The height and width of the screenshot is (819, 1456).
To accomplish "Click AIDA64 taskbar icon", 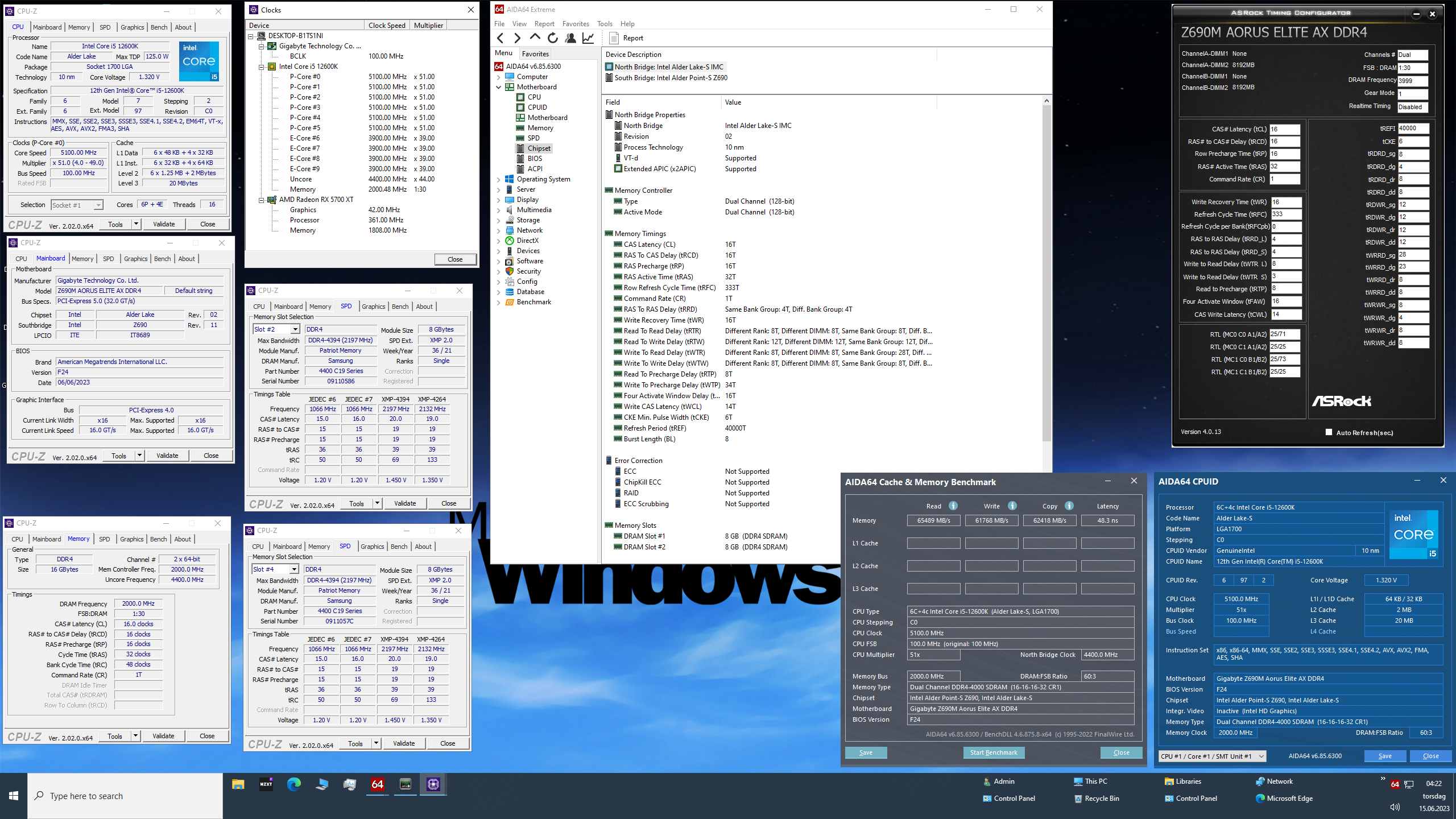I will (x=377, y=785).
